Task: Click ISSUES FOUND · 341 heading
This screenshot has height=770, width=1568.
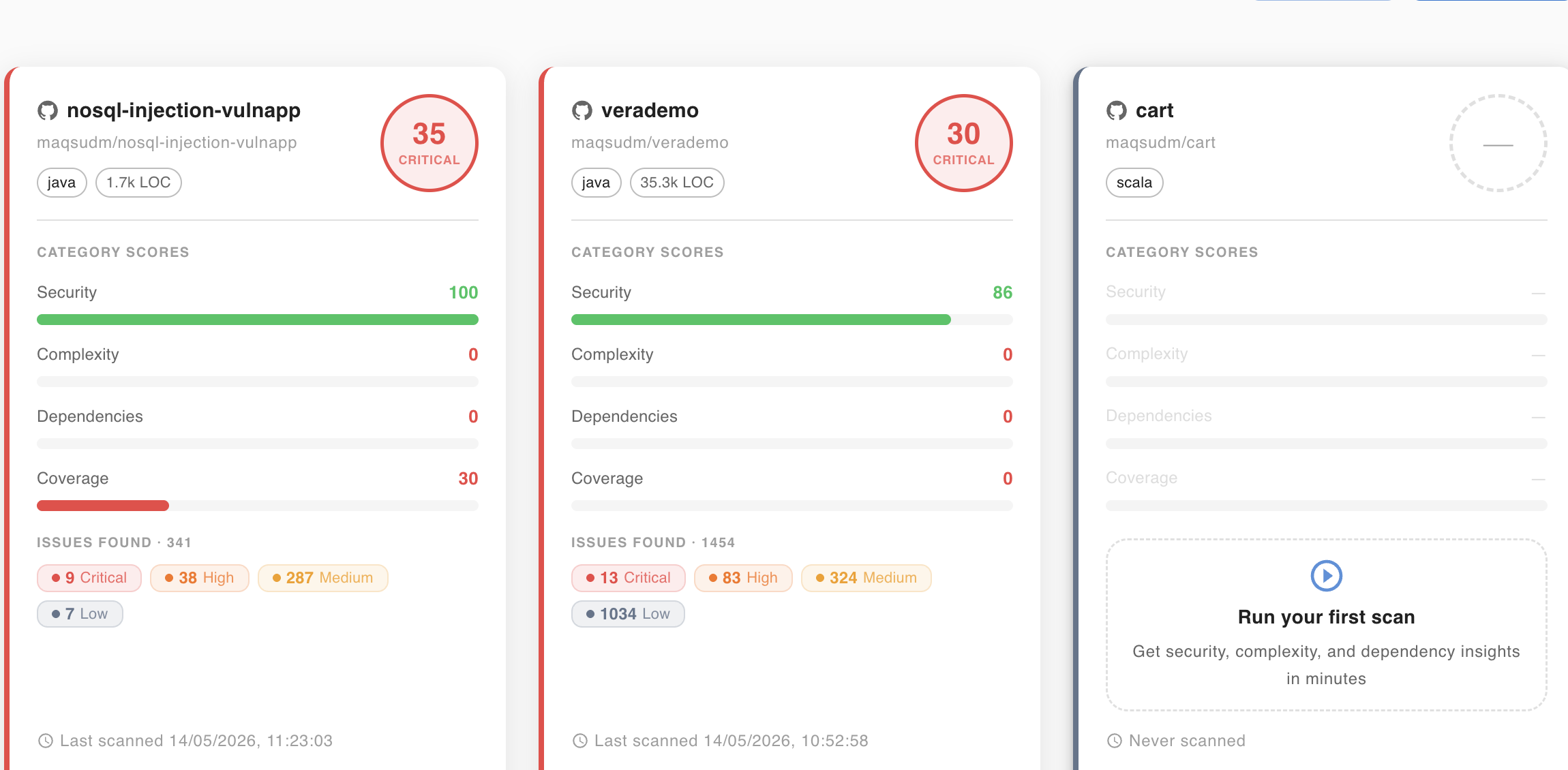Action: (114, 542)
